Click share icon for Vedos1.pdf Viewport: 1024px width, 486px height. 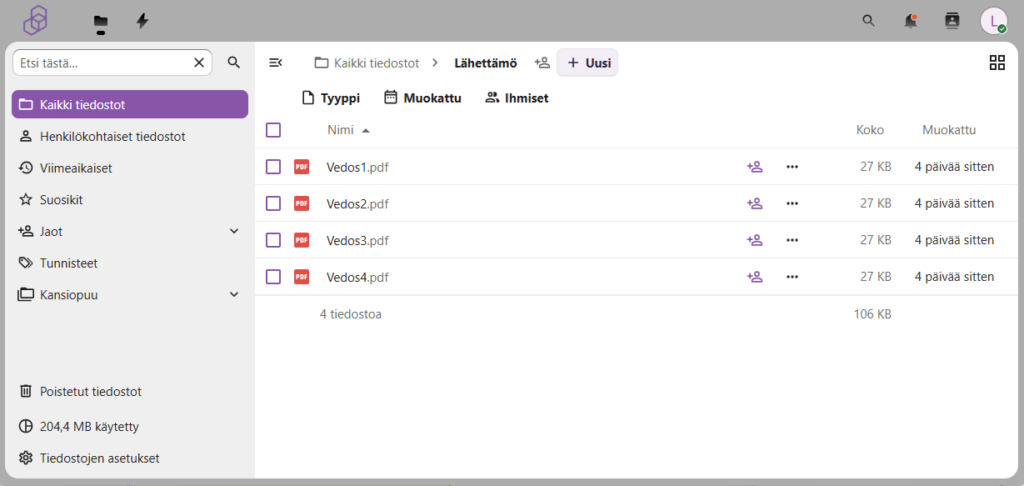click(x=755, y=167)
